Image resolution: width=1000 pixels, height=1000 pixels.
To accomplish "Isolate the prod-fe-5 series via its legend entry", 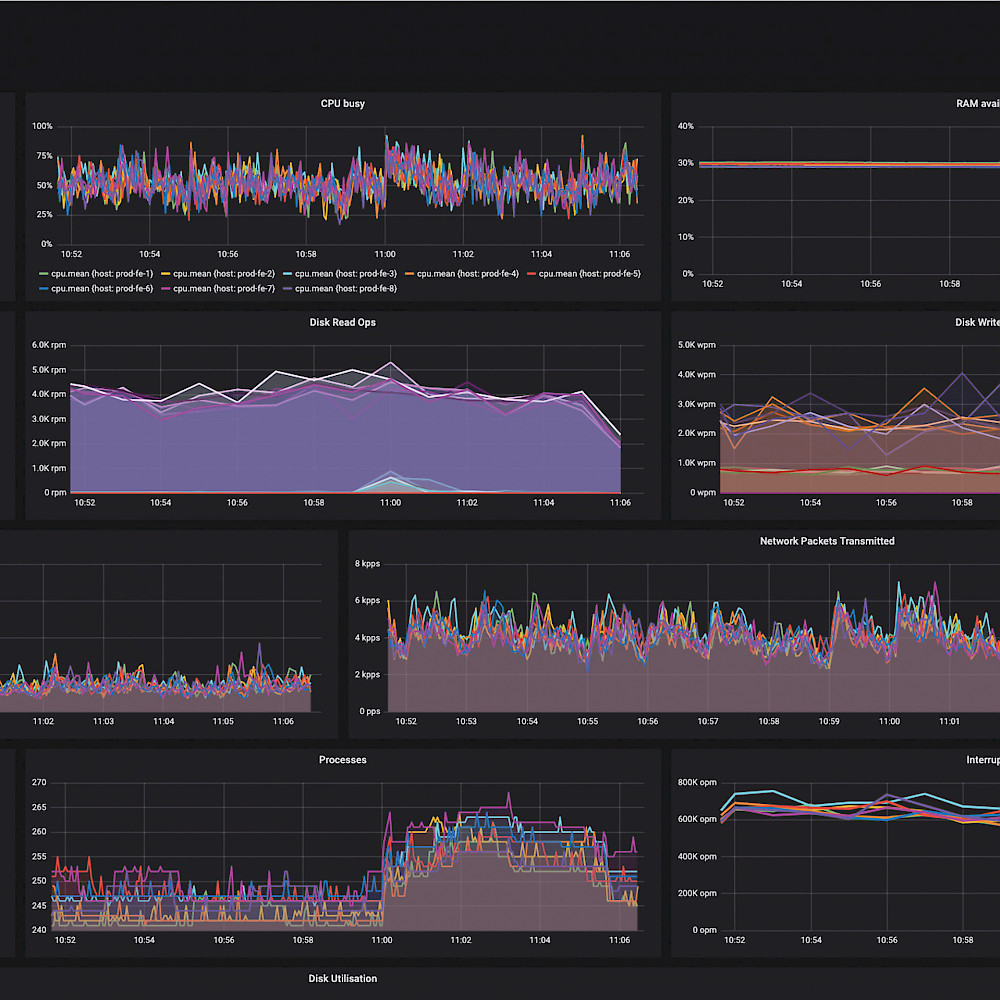I will coord(590,273).
